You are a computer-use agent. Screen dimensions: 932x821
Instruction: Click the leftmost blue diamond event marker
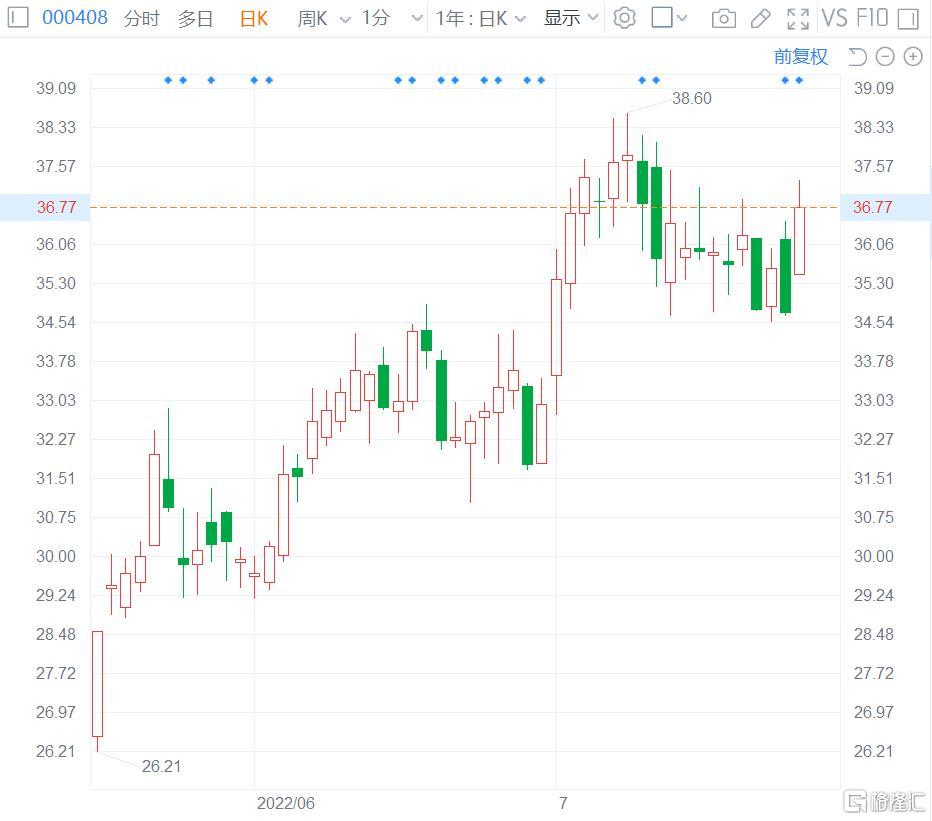tap(168, 80)
